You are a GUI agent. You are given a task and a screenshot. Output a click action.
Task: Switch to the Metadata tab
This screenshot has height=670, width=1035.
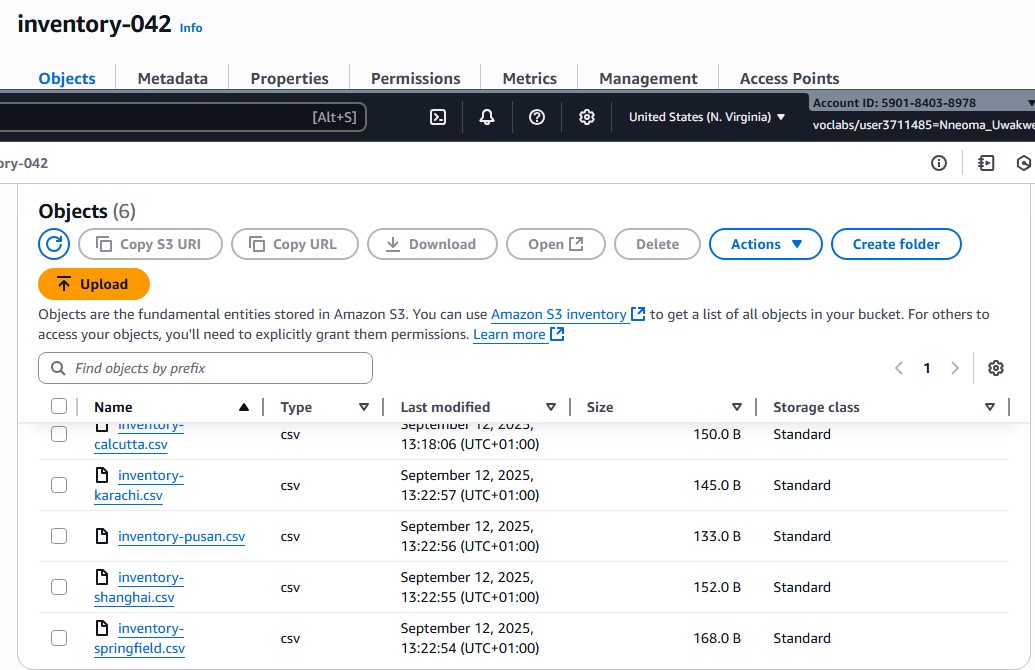pyautogui.click(x=172, y=78)
